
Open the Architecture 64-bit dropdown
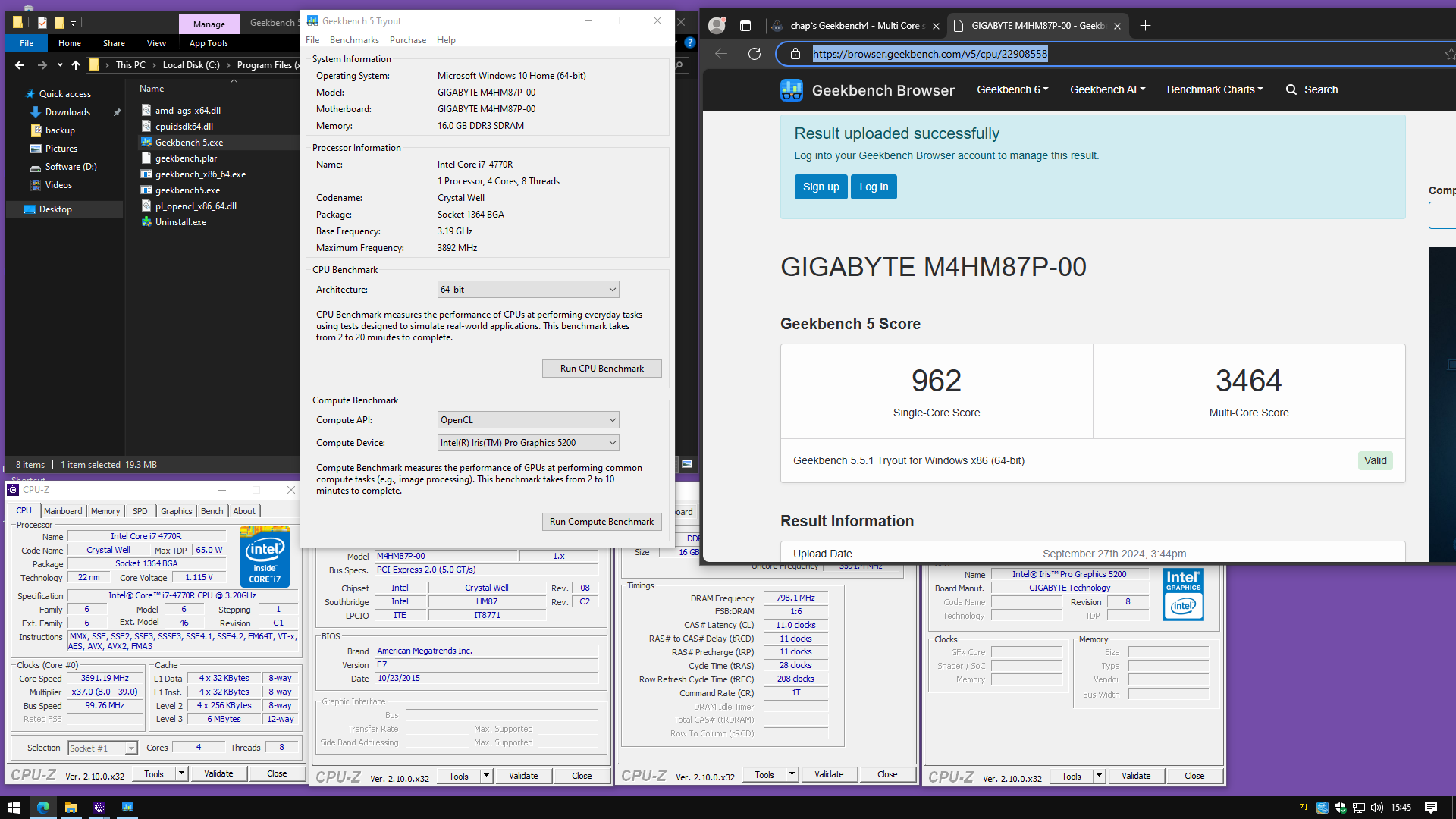[x=529, y=290]
